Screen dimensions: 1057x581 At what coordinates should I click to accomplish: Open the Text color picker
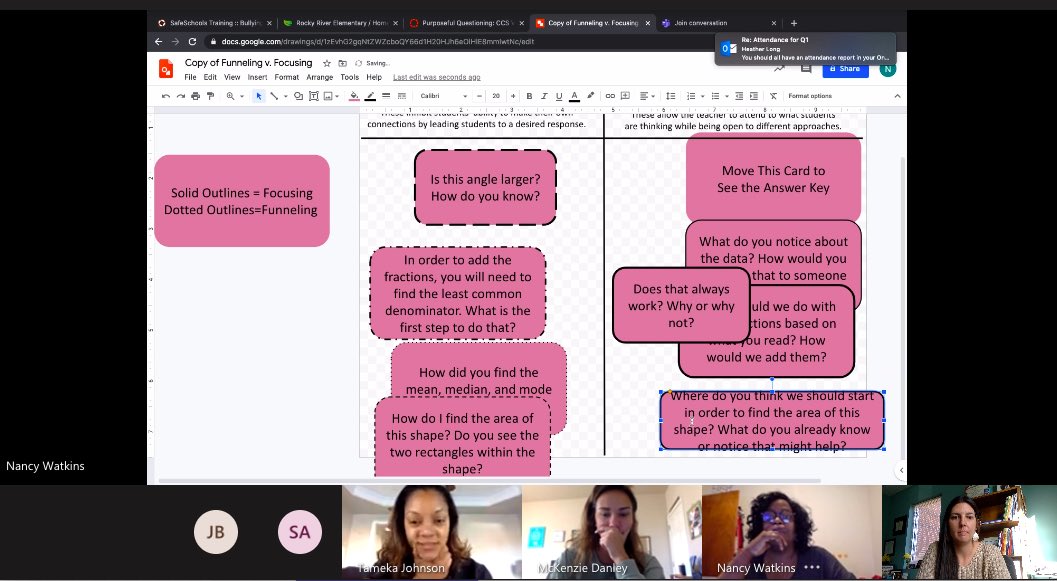574,96
